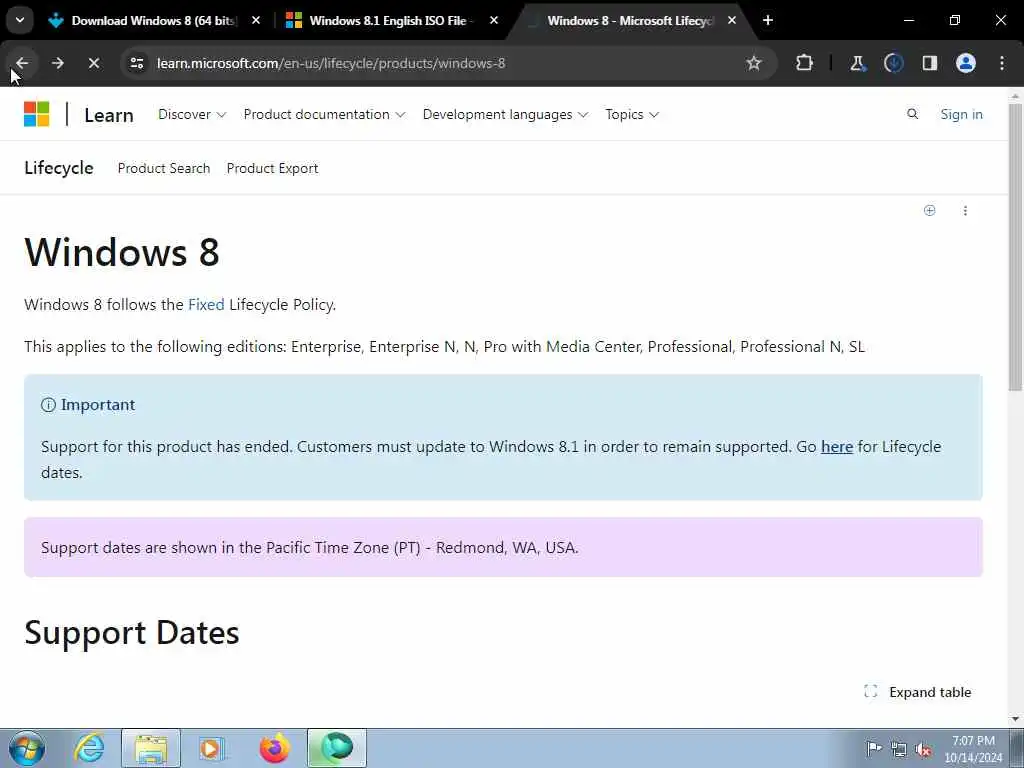The height and width of the screenshot is (768, 1024).
Task: Open the Lifecycle section link
Action: point(59,168)
